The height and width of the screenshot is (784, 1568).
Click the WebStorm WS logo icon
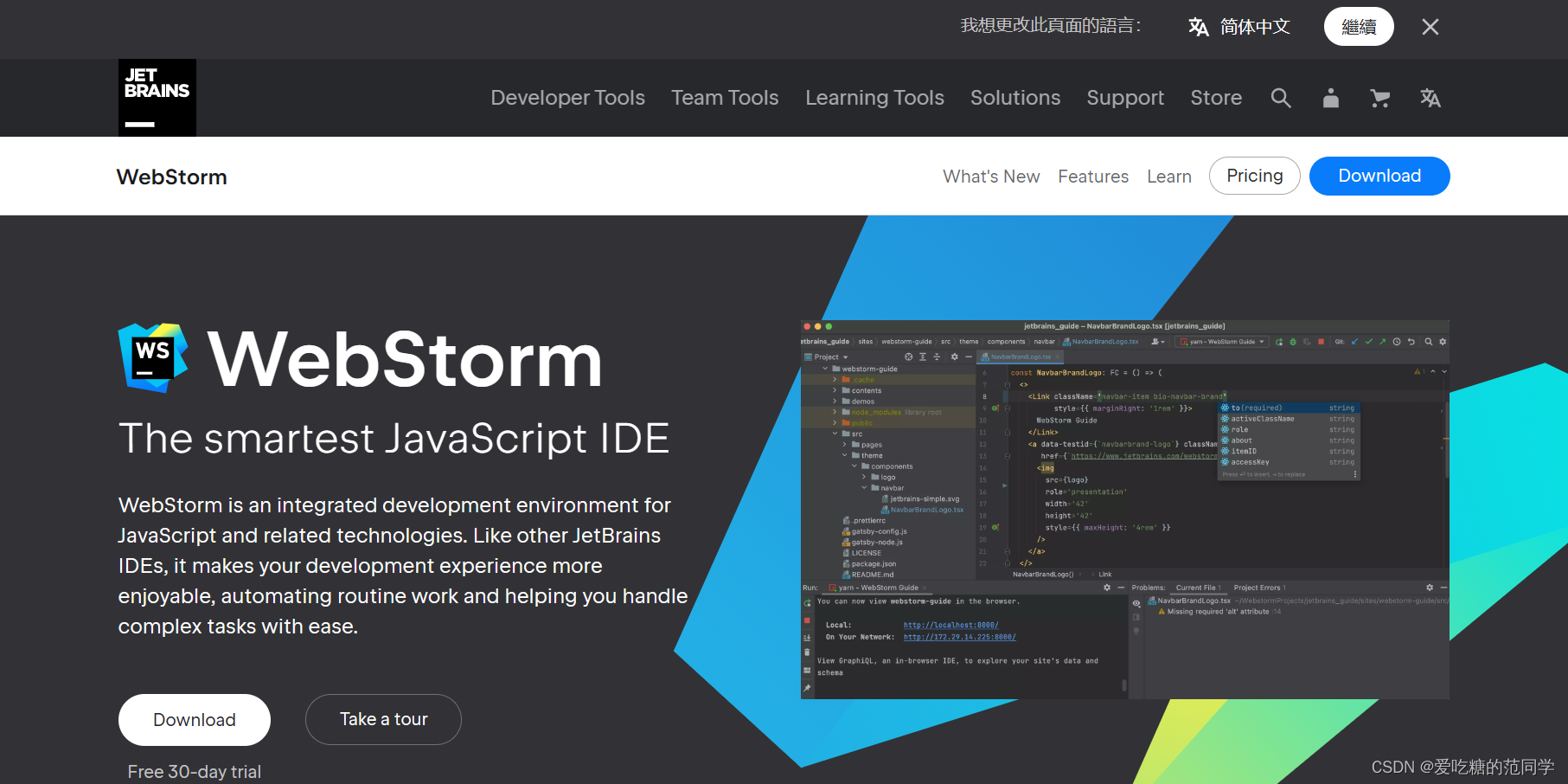[x=153, y=358]
